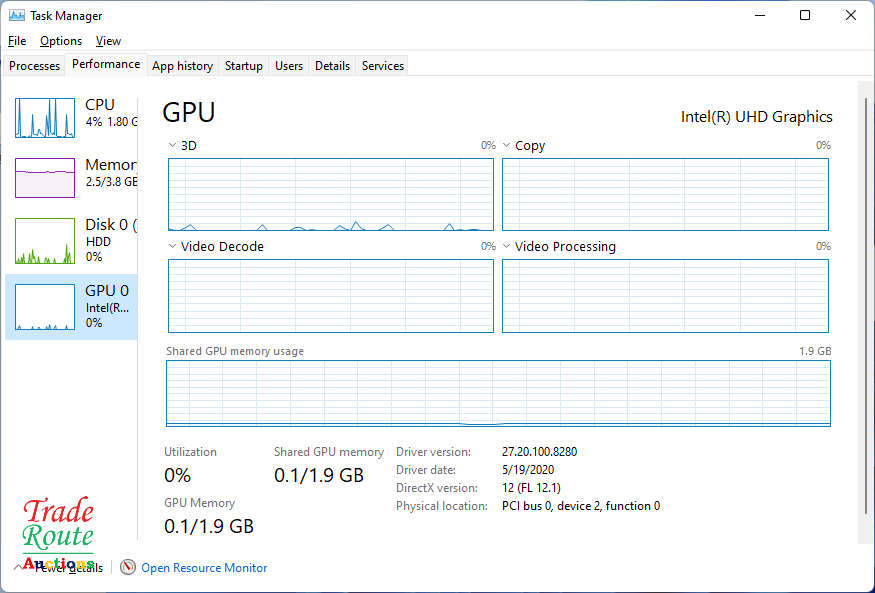
Task: Select the Memory usage graph thumbnail
Action: [x=45, y=178]
